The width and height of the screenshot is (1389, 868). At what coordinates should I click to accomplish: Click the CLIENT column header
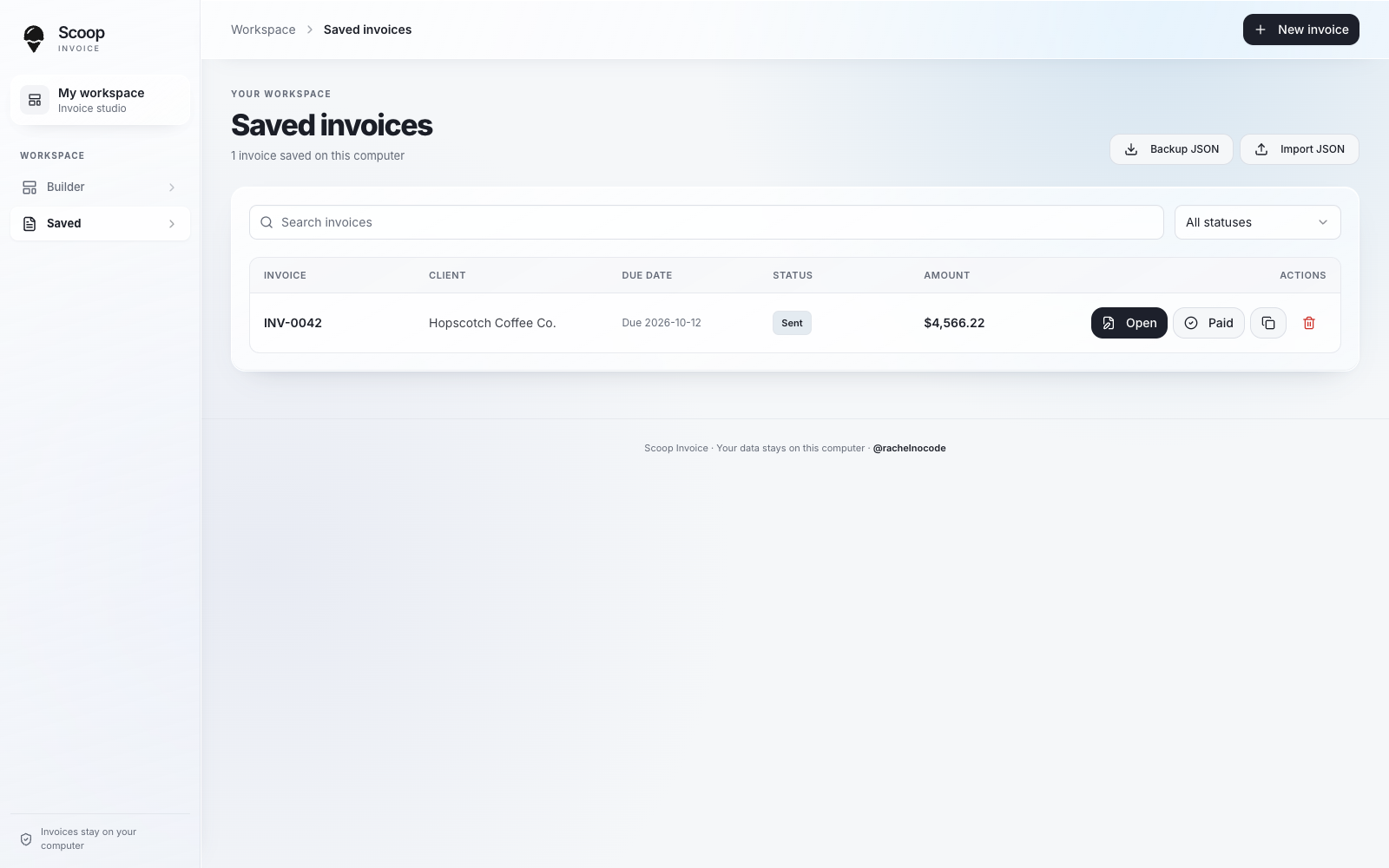click(447, 275)
